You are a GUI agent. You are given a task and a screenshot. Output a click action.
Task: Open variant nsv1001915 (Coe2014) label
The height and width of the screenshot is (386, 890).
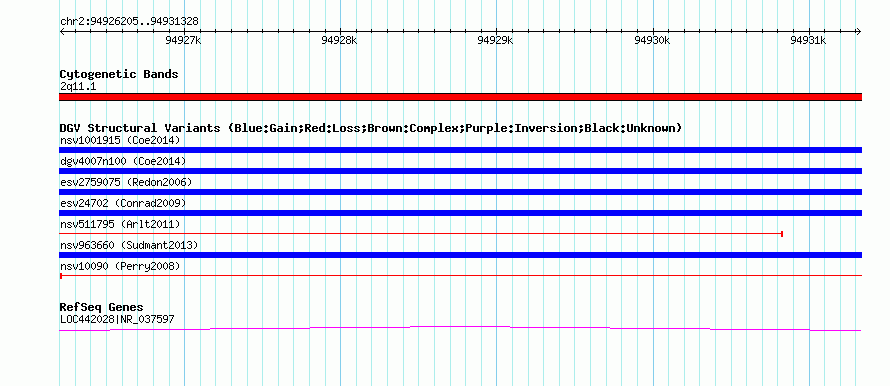click(x=120, y=140)
